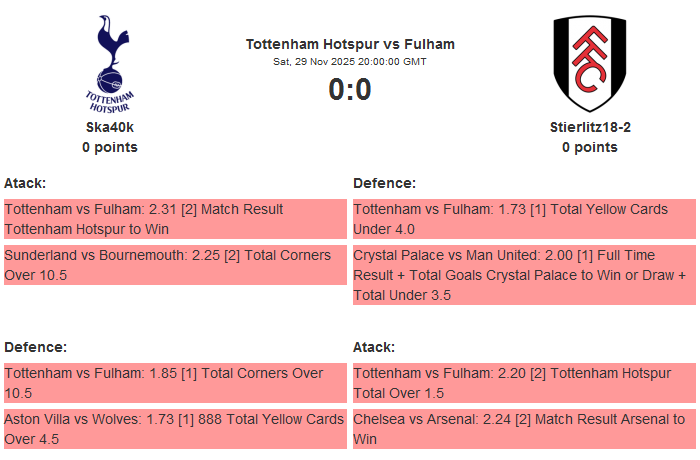Click the 0:0 match score
The height and width of the screenshot is (460, 700).
pyautogui.click(x=350, y=90)
